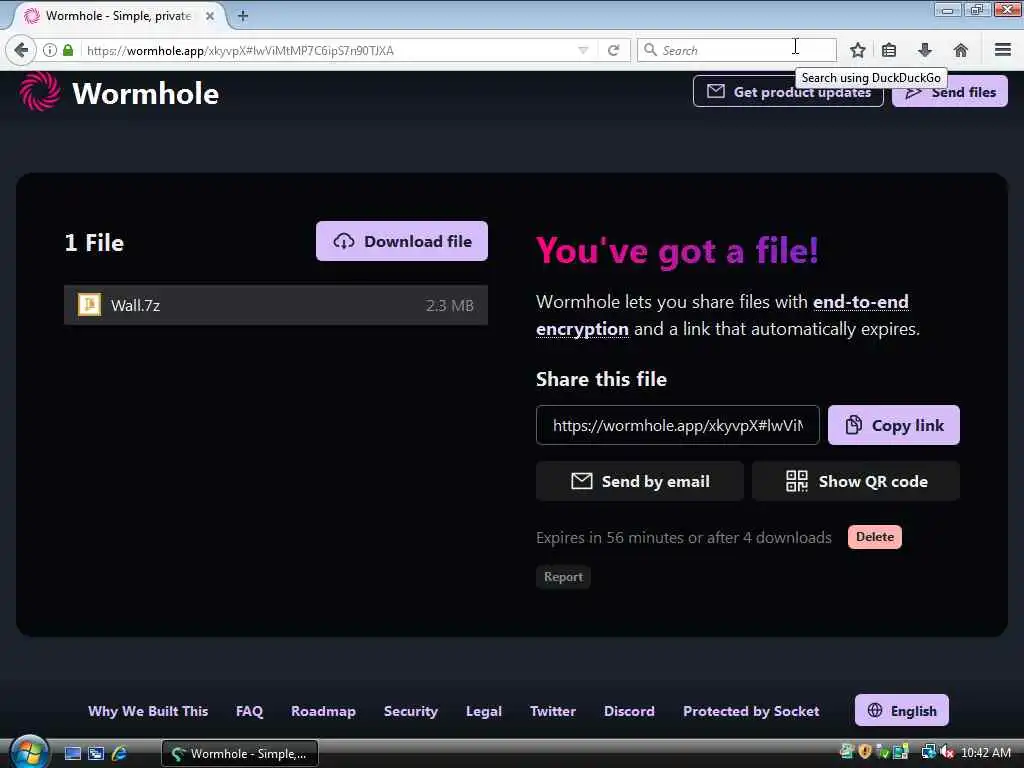Select the Wormhole - Simple, private tab
The image size is (1024, 768).
pyautogui.click(x=118, y=16)
